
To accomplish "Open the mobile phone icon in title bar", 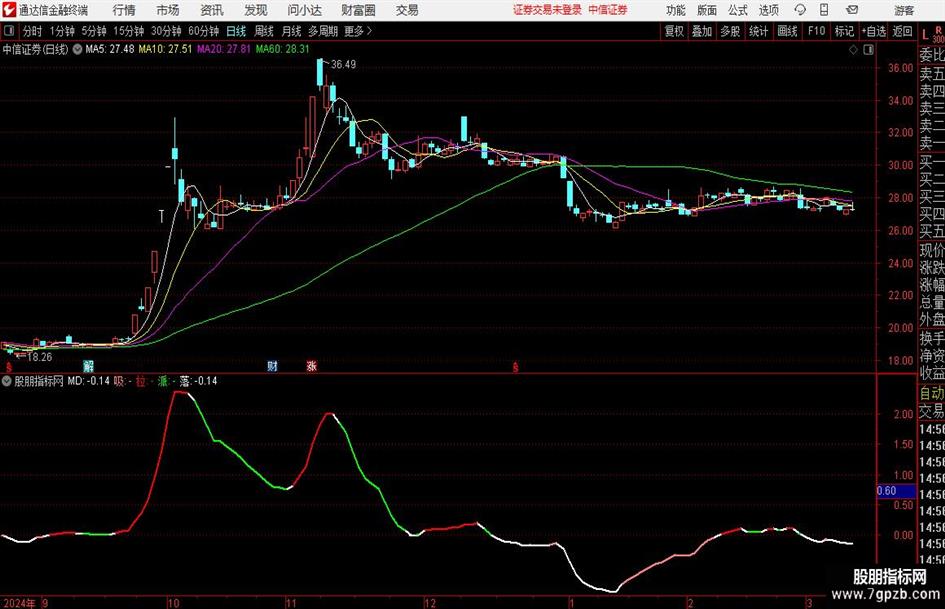I will [824, 10].
